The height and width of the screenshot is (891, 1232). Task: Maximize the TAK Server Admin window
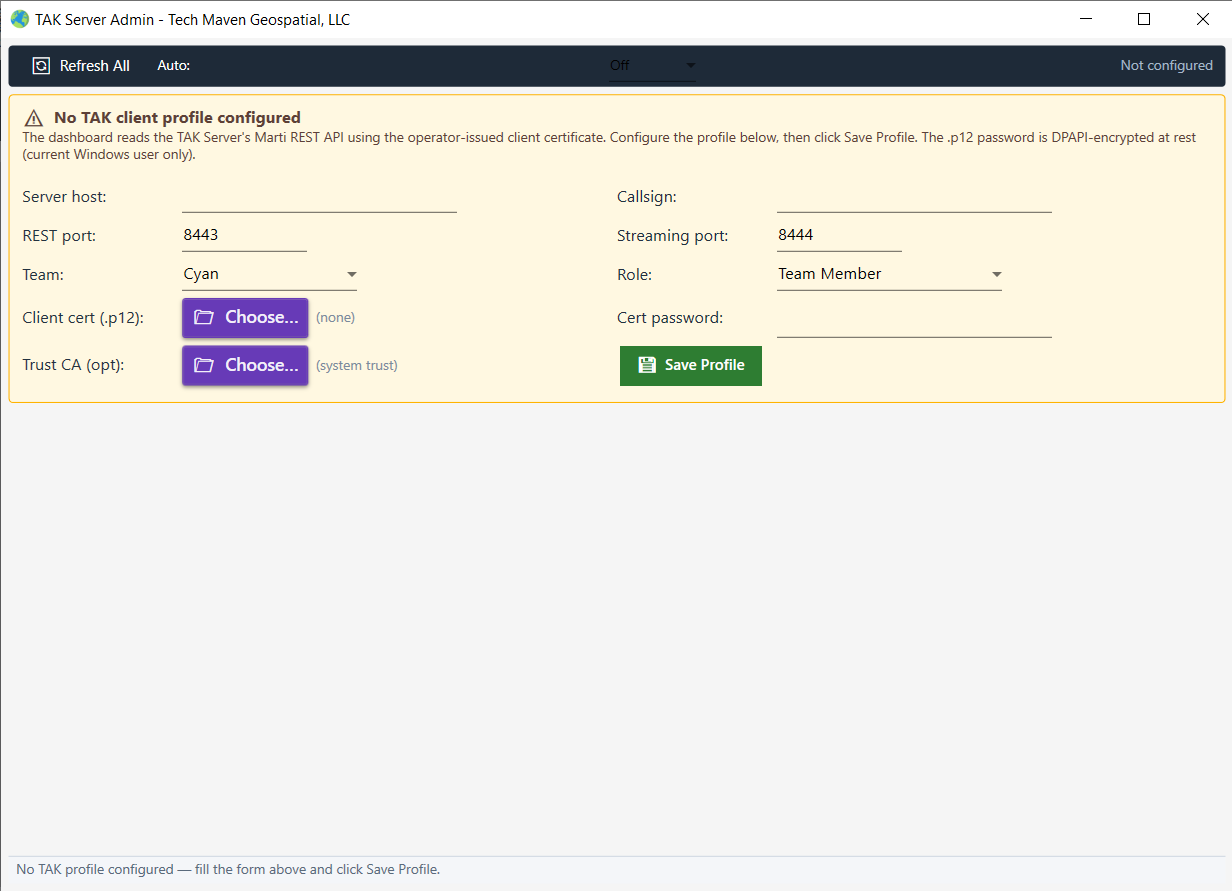click(1144, 19)
